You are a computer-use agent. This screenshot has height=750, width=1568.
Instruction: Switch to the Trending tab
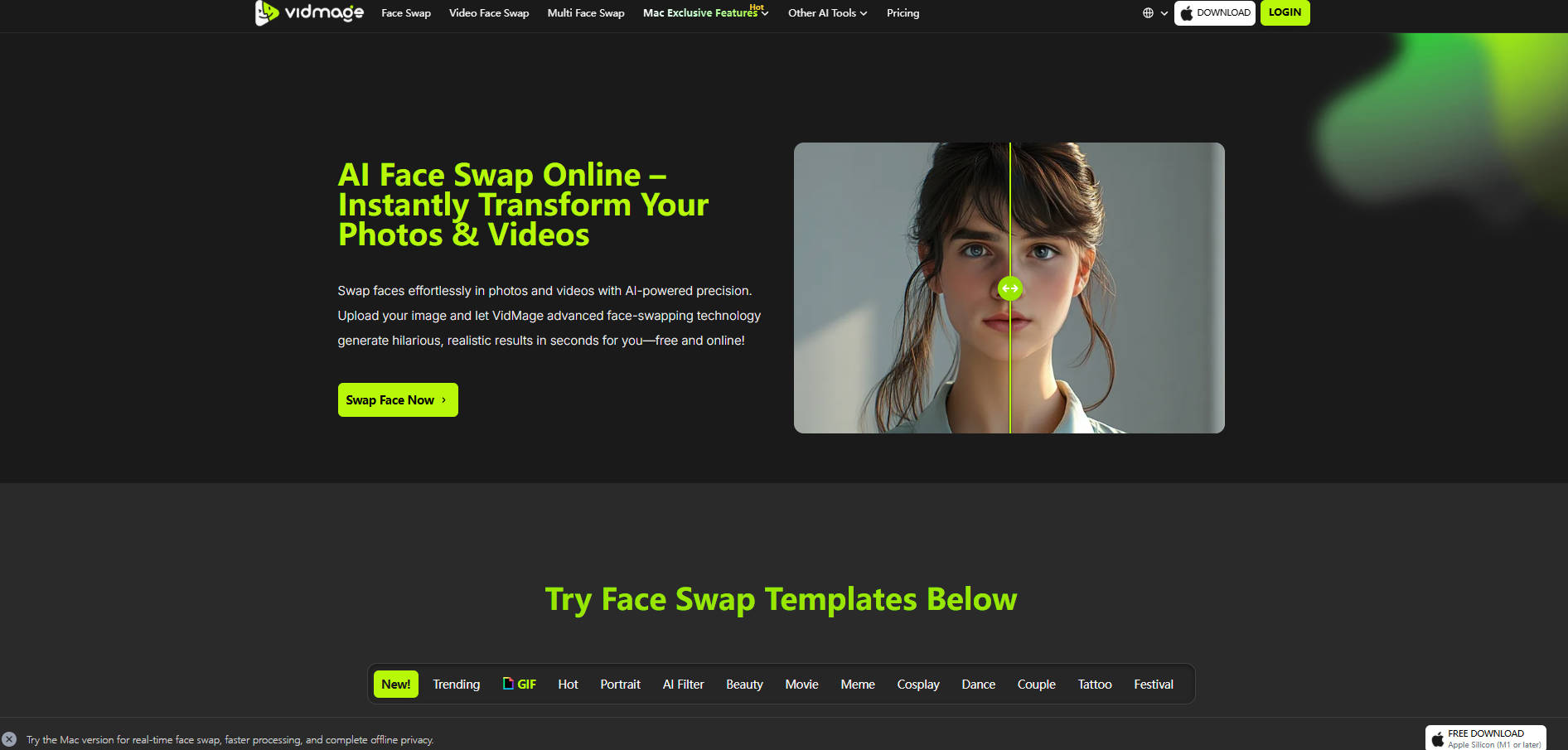click(x=456, y=685)
